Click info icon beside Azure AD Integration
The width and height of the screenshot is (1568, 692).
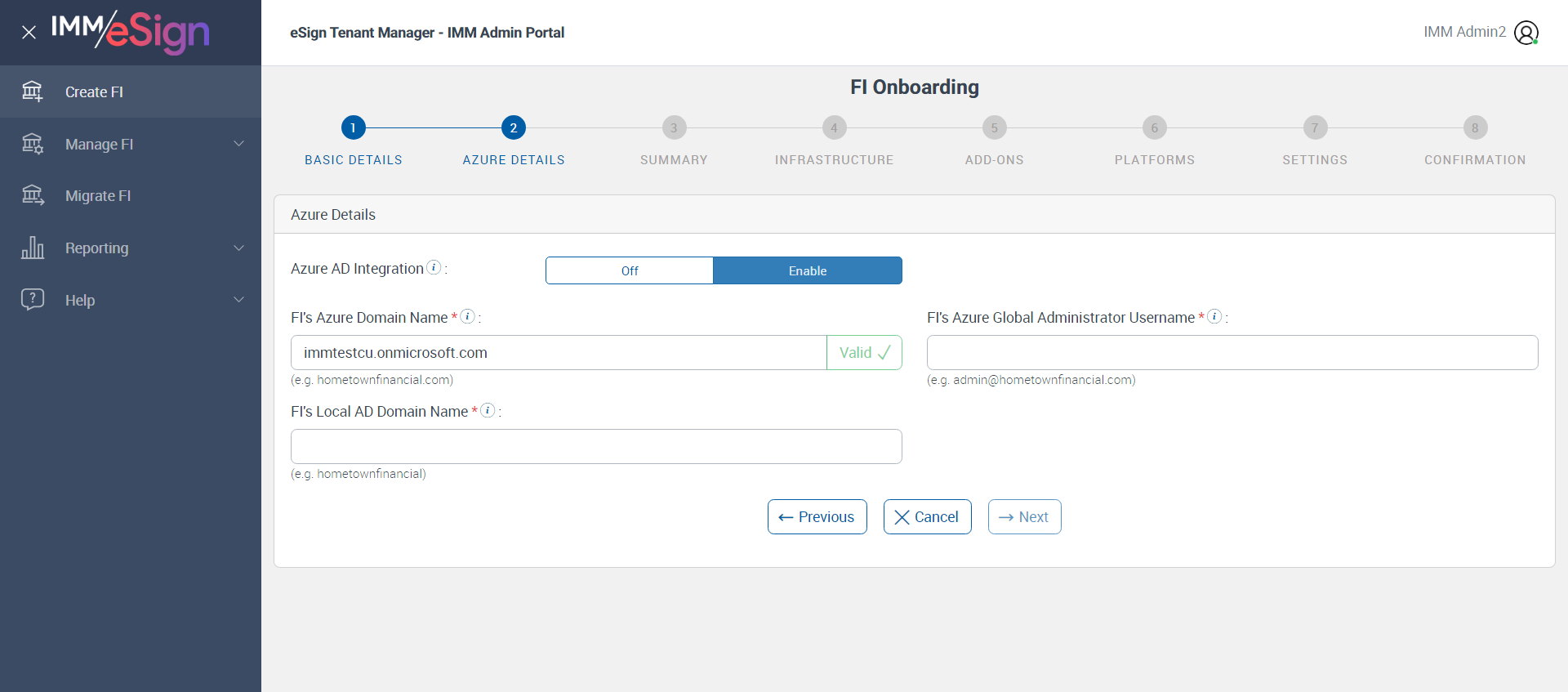(434, 267)
